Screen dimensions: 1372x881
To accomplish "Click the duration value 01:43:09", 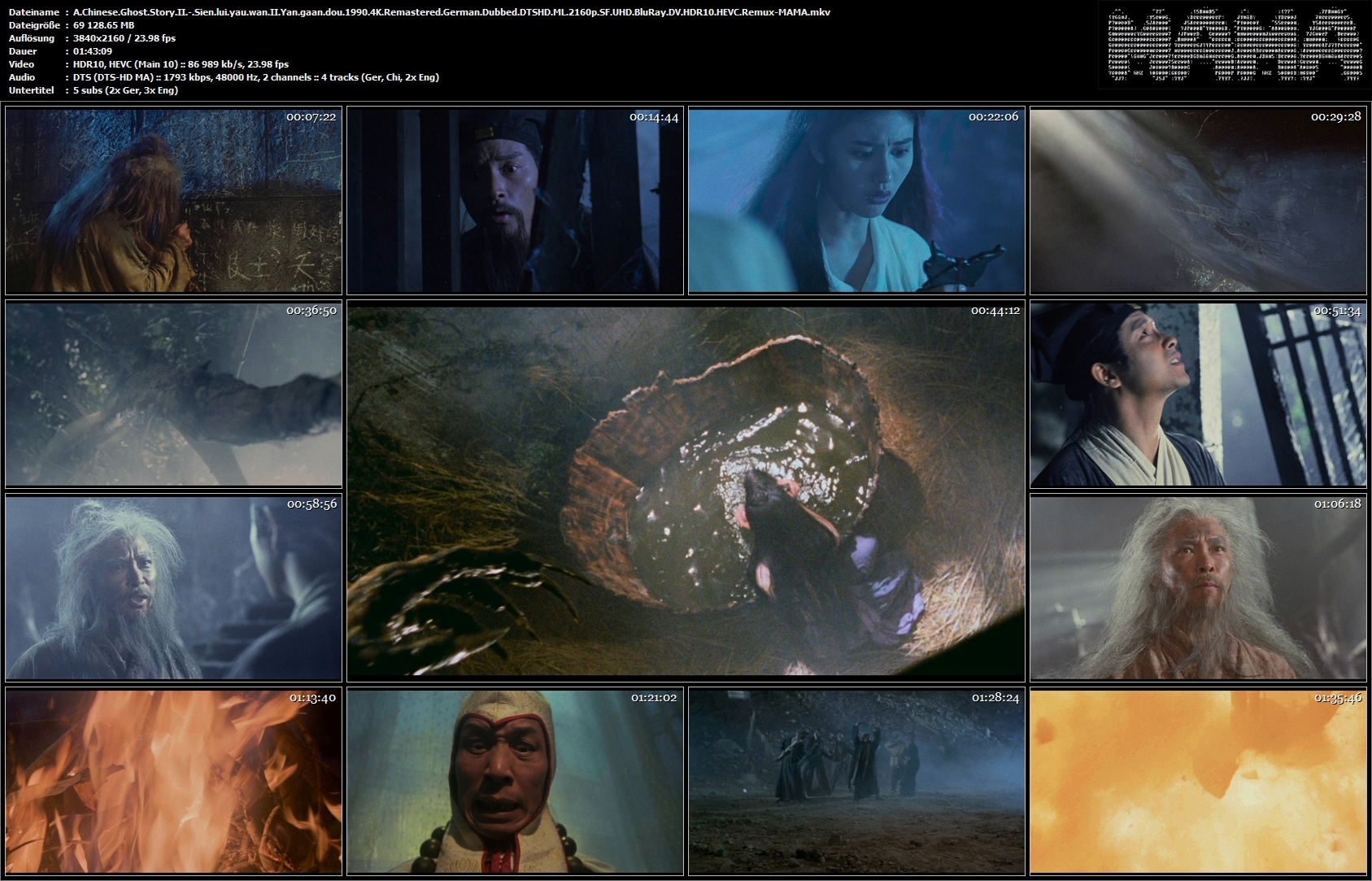I will coord(93,51).
